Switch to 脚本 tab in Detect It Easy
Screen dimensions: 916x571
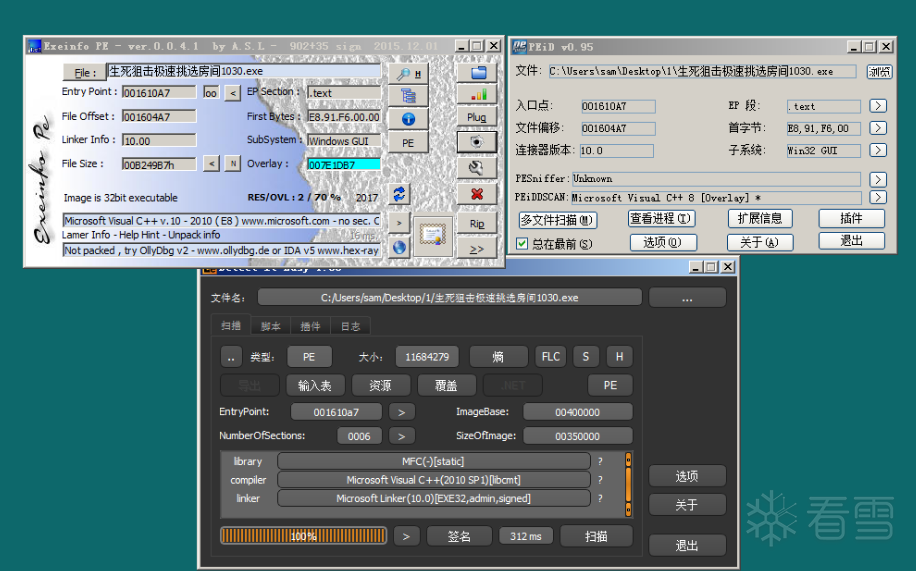[270, 327]
